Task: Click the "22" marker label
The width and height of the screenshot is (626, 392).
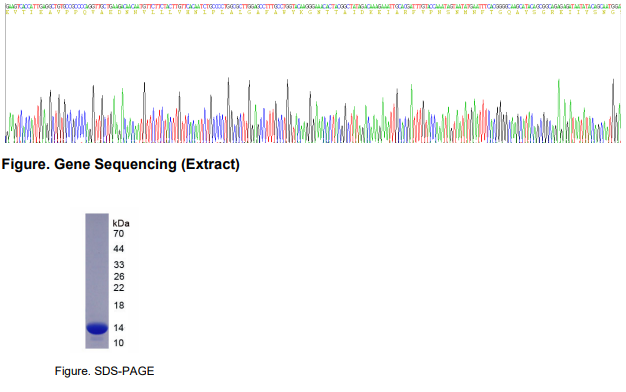Action: click(119, 288)
